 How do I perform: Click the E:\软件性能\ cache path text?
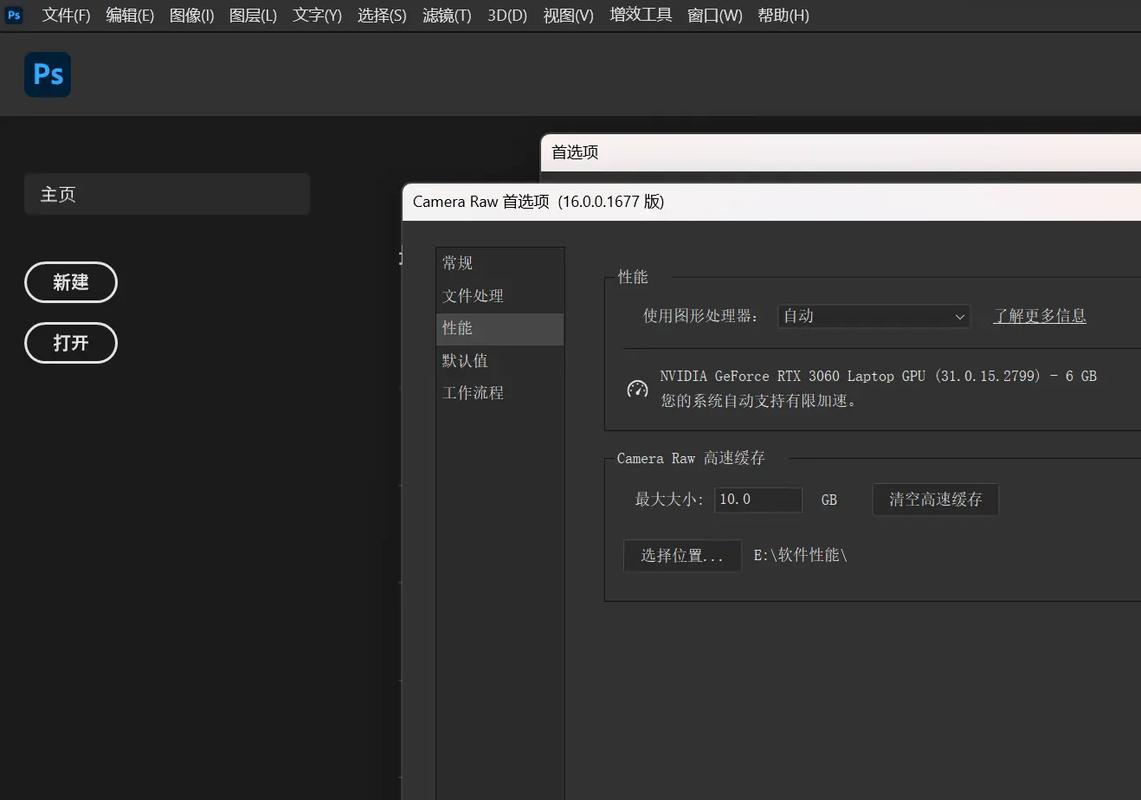tap(800, 555)
